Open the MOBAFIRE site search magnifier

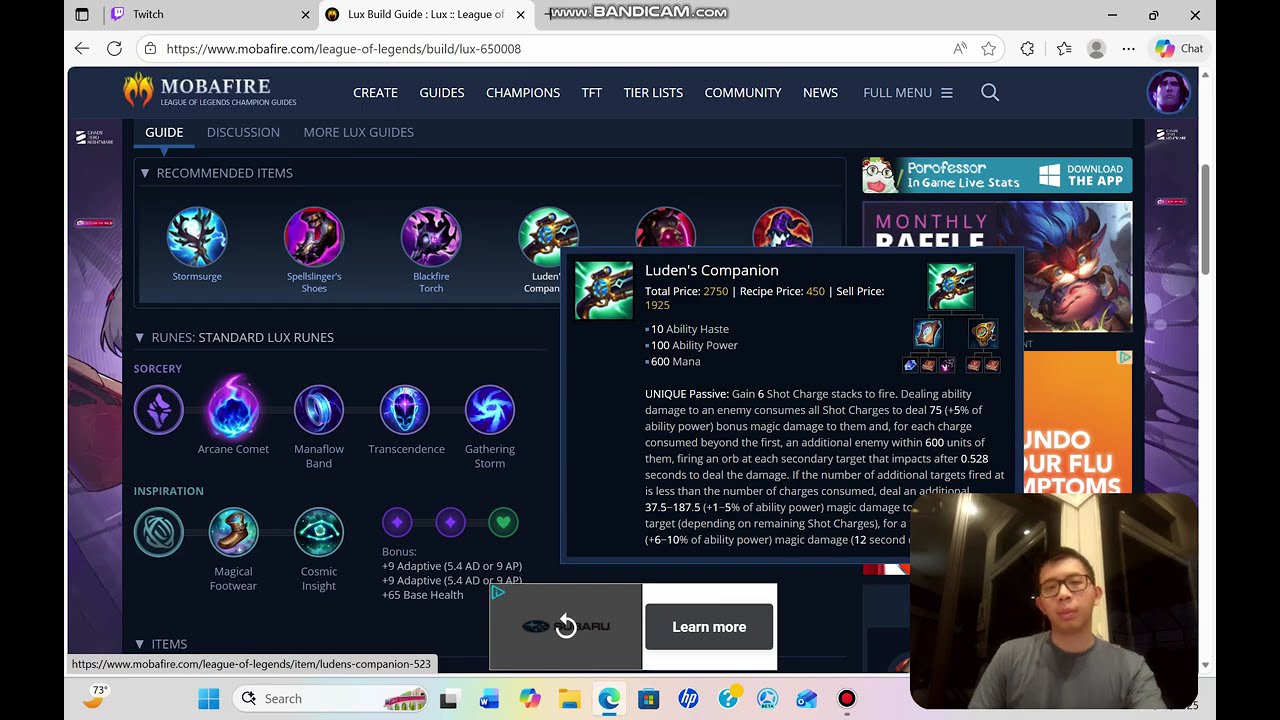(990, 92)
